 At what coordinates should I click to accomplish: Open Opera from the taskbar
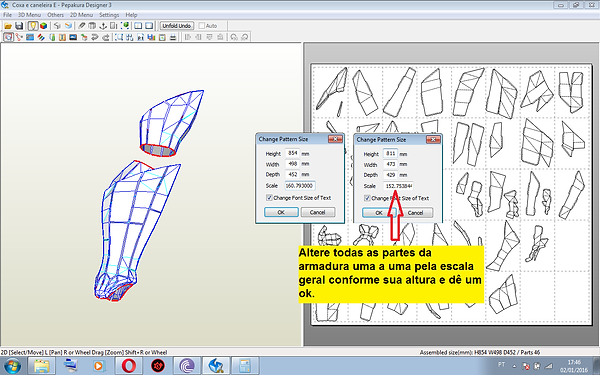point(129,366)
